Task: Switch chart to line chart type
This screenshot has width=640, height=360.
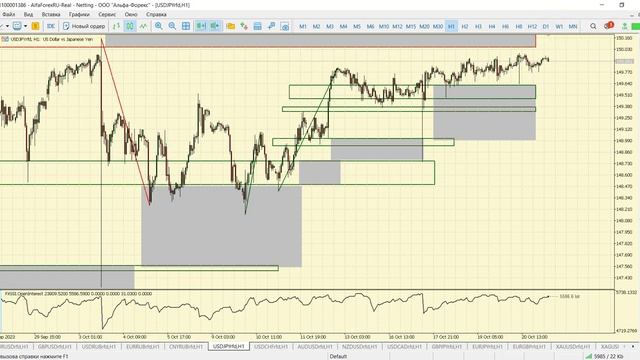Action: point(143,26)
